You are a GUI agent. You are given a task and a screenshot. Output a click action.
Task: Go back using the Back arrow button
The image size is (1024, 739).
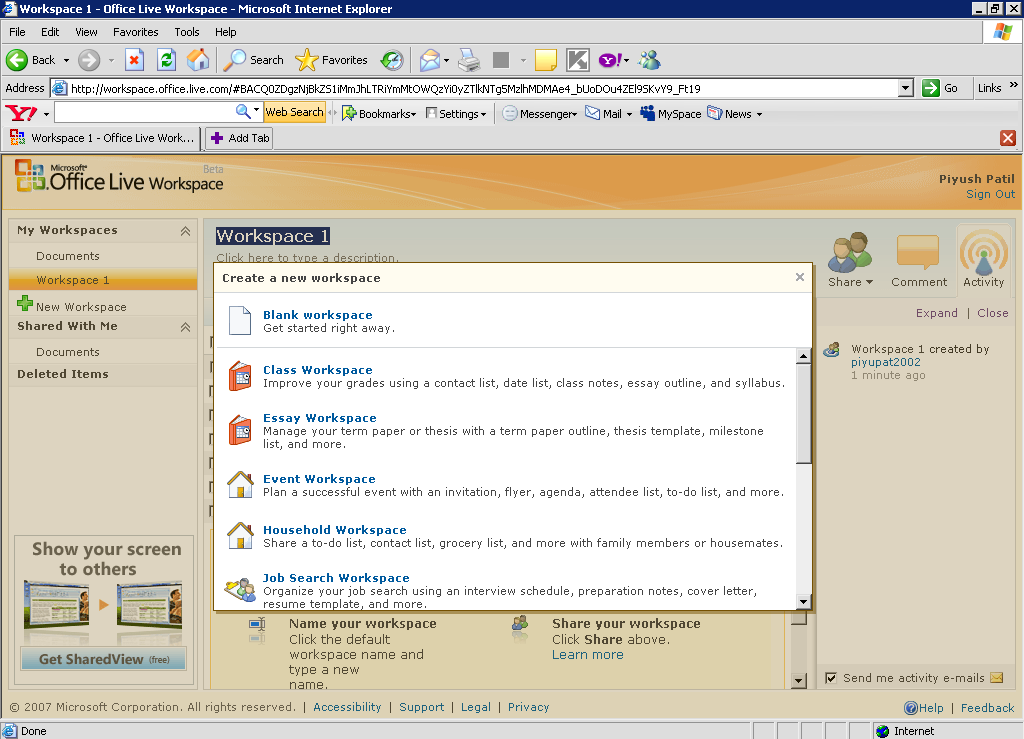(18, 60)
